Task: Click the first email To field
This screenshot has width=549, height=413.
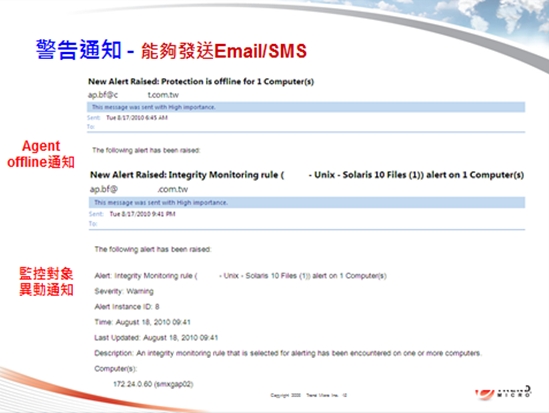Action: pyautogui.click(x=91, y=127)
